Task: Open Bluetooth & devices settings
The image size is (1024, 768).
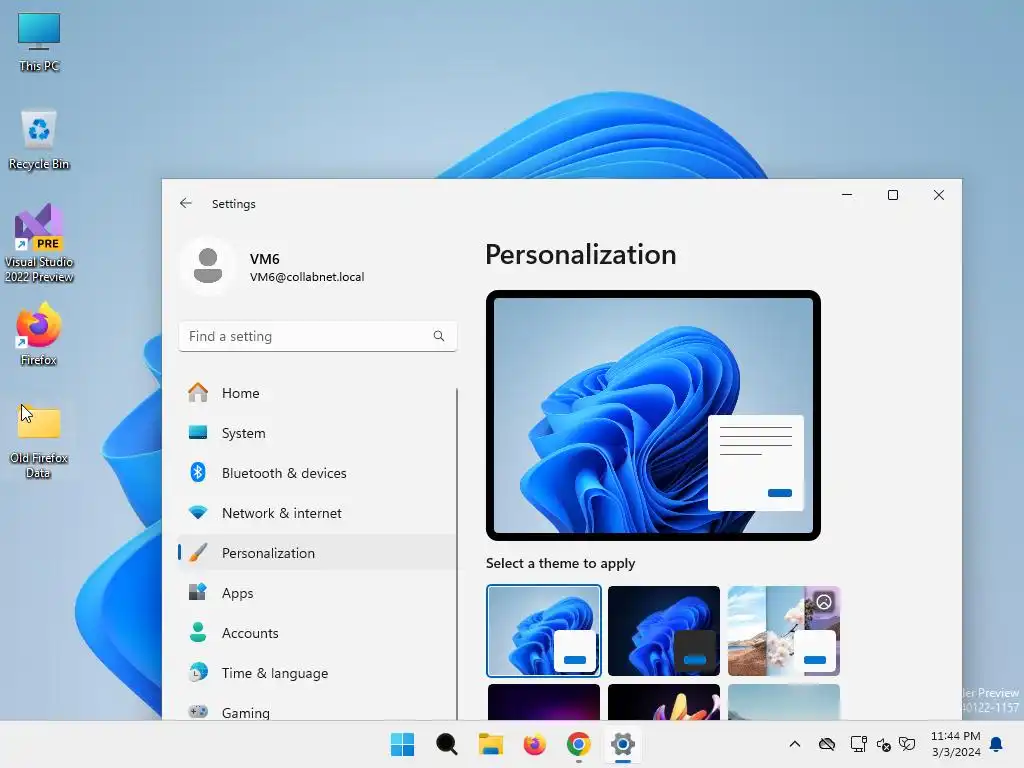Action: (317, 473)
